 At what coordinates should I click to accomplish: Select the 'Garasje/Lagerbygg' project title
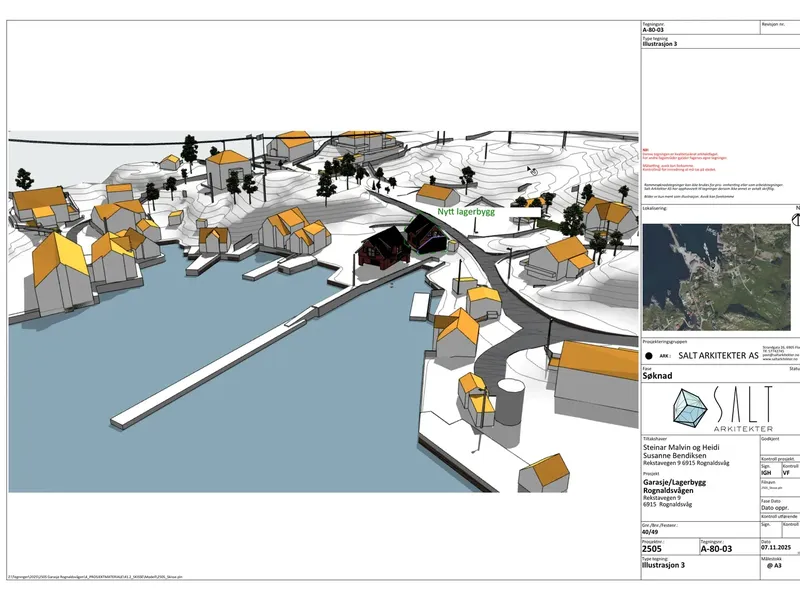pos(674,482)
